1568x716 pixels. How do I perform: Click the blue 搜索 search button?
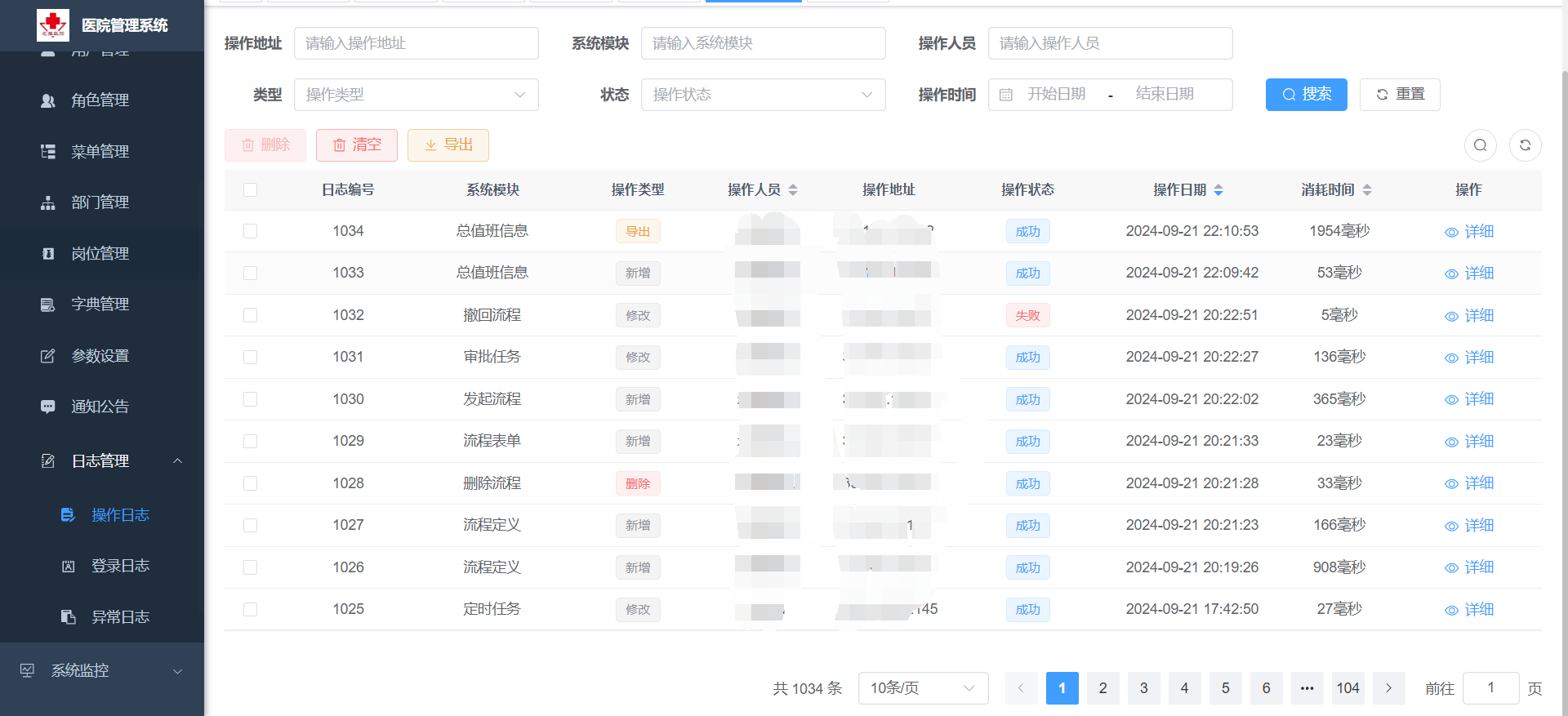click(1306, 95)
